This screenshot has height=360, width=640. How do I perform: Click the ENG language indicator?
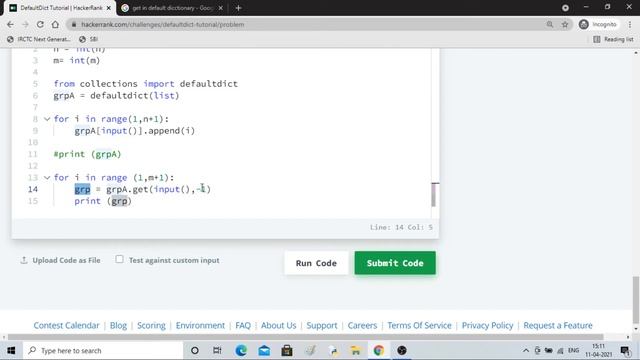coord(573,350)
